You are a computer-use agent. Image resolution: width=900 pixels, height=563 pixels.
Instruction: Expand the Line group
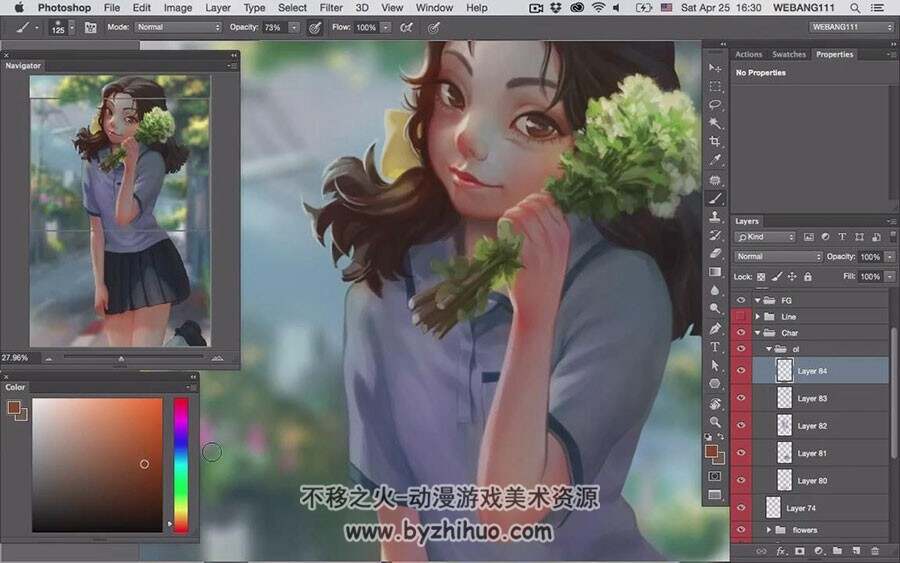click(758, 316)
